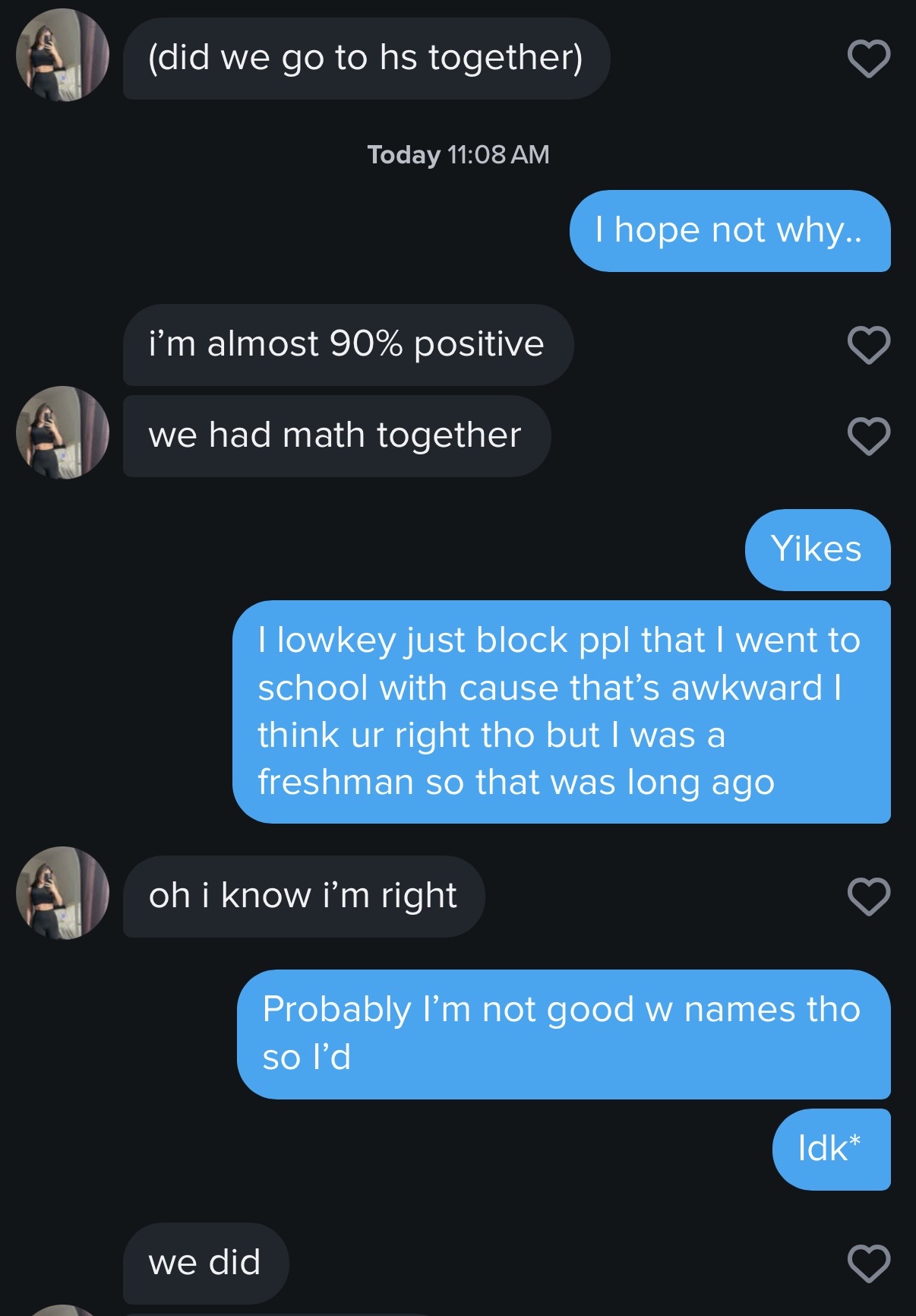Like the "we did" message
This screenshot has height=1316, width=916.
868,1264
